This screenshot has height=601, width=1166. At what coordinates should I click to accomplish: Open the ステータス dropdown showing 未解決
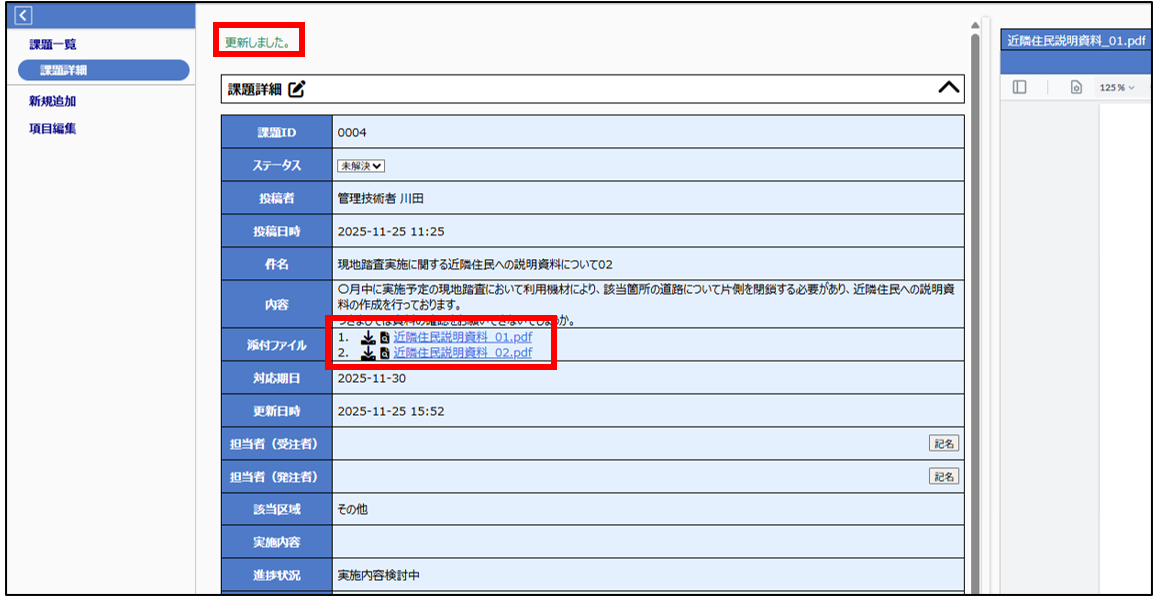click(361, 166)
